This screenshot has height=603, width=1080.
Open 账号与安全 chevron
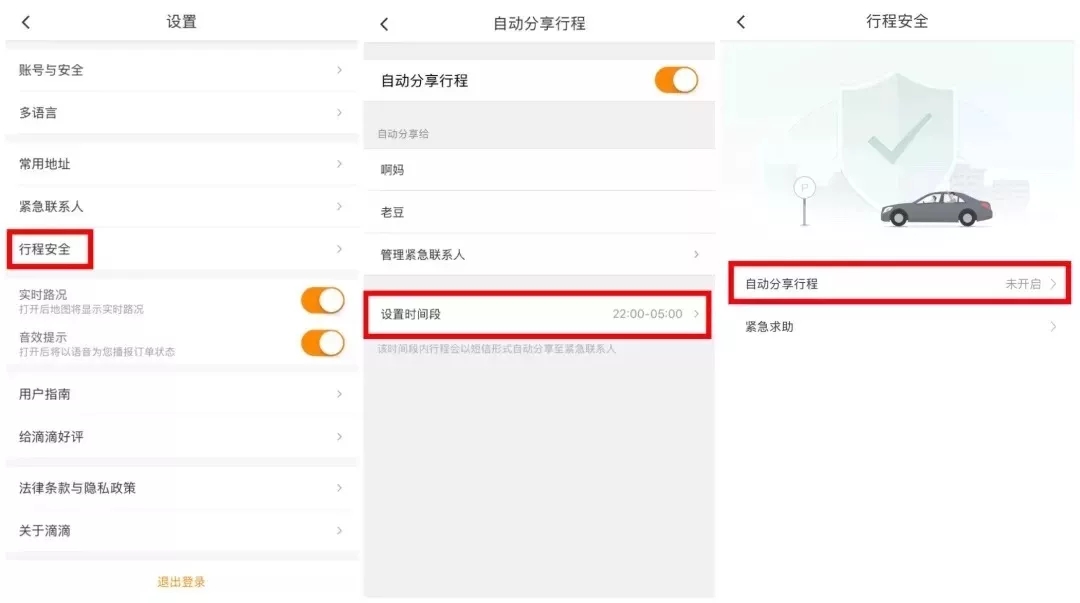click(340, 70)
